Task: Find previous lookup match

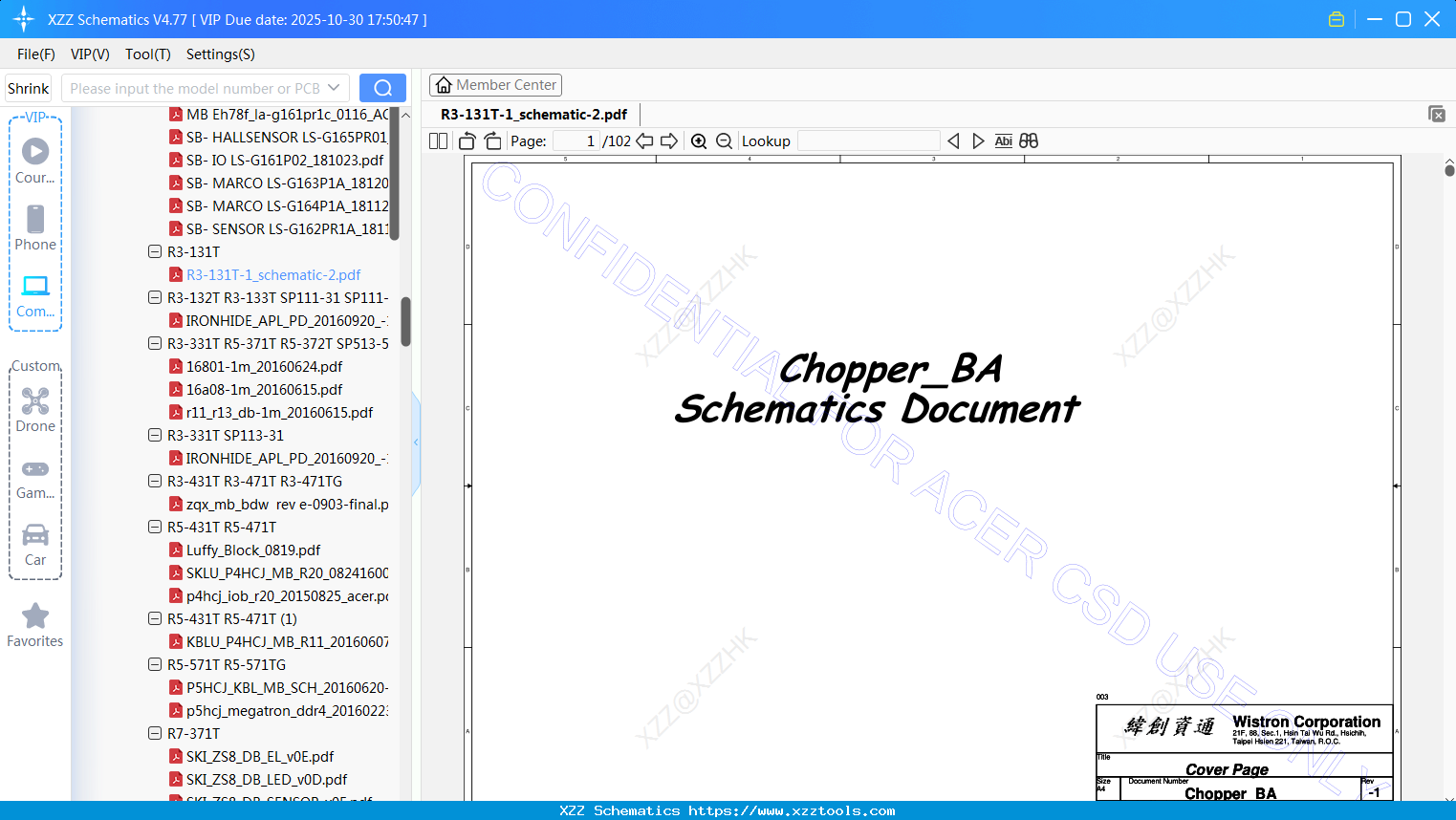Action: (x=953, y=141)
